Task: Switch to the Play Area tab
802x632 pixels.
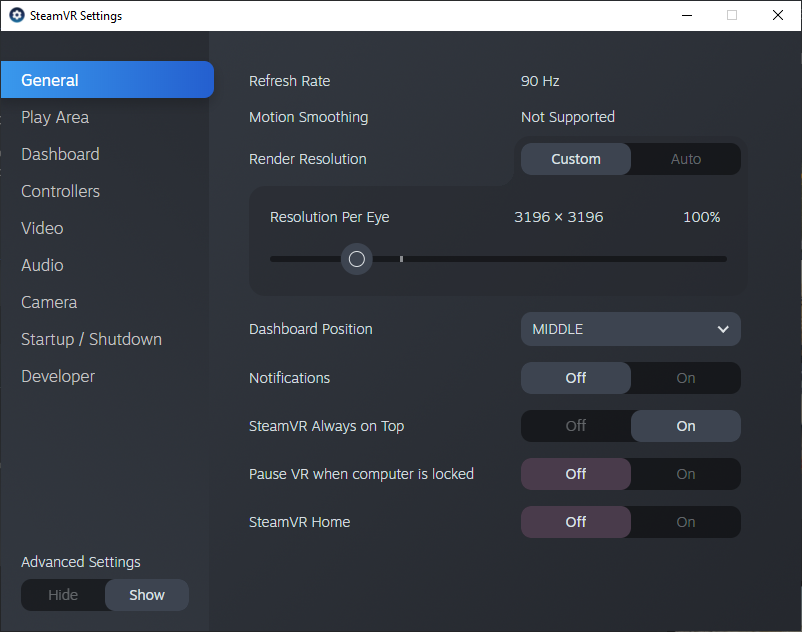Action: point(55,117)
